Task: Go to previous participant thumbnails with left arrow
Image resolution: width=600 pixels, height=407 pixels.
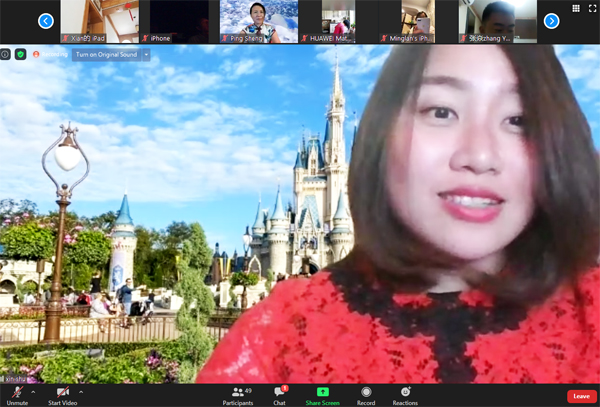Action: (46, 21)
